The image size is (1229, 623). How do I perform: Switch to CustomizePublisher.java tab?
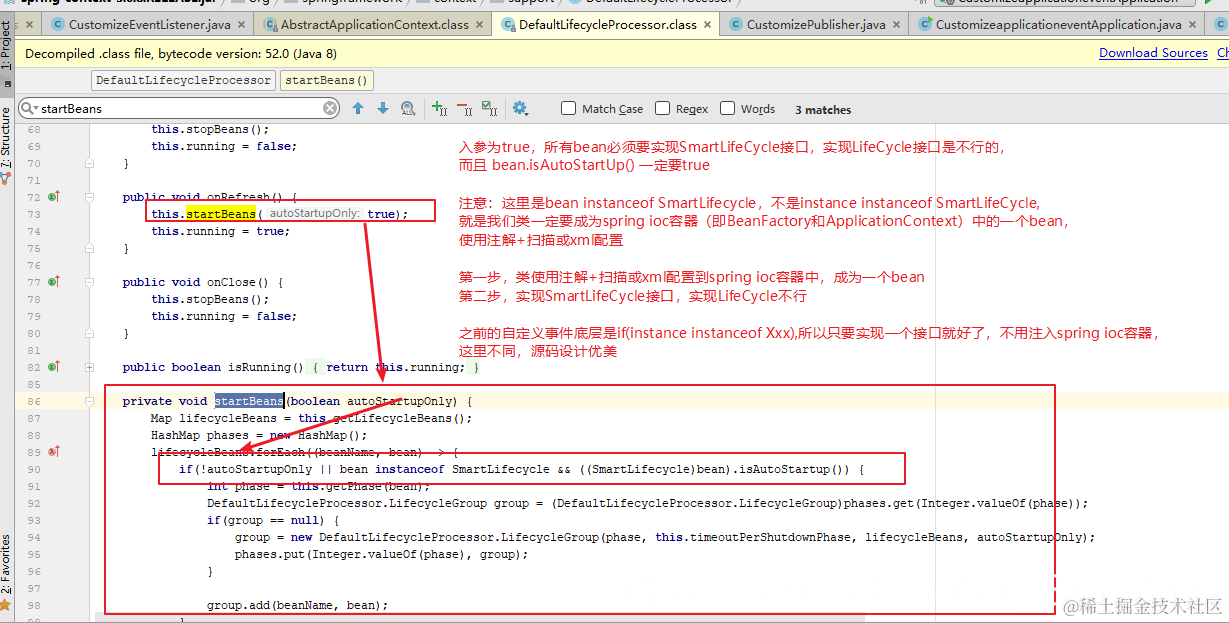816,24
